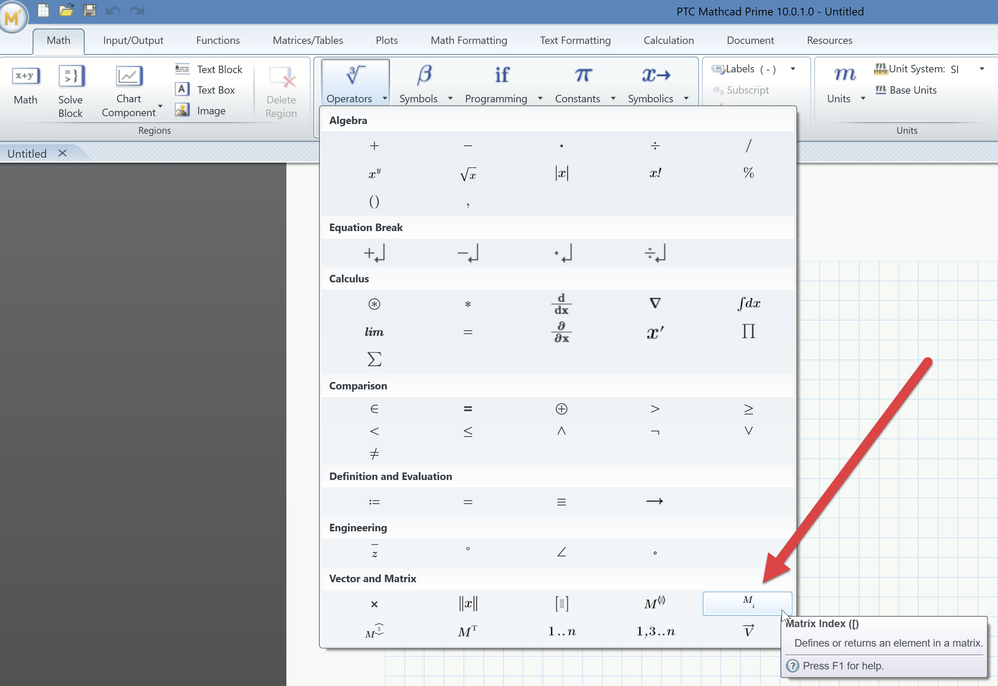Click the Solve Block button

[x=71, y=92]
